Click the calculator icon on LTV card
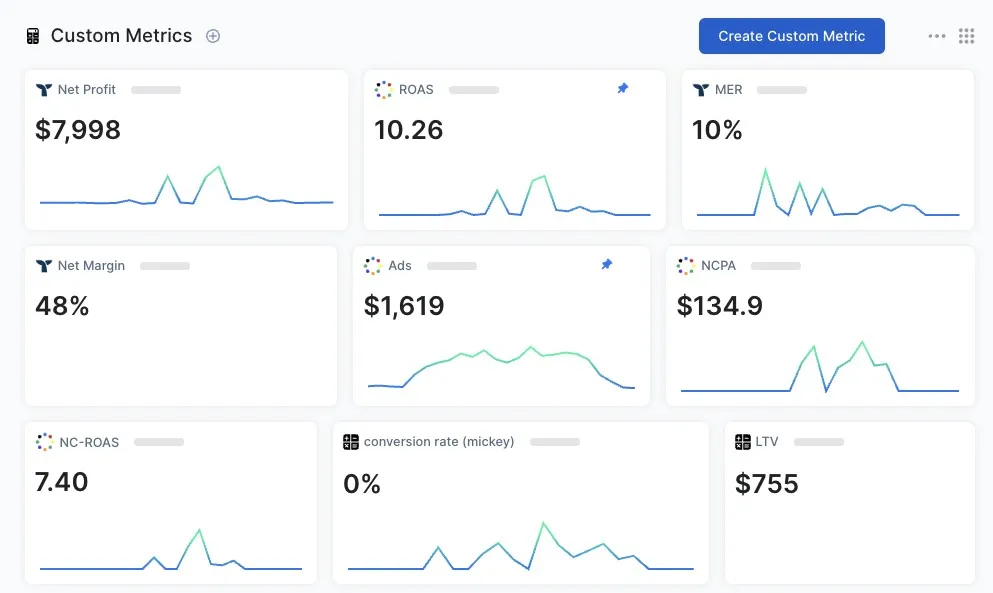 [743, 442]
